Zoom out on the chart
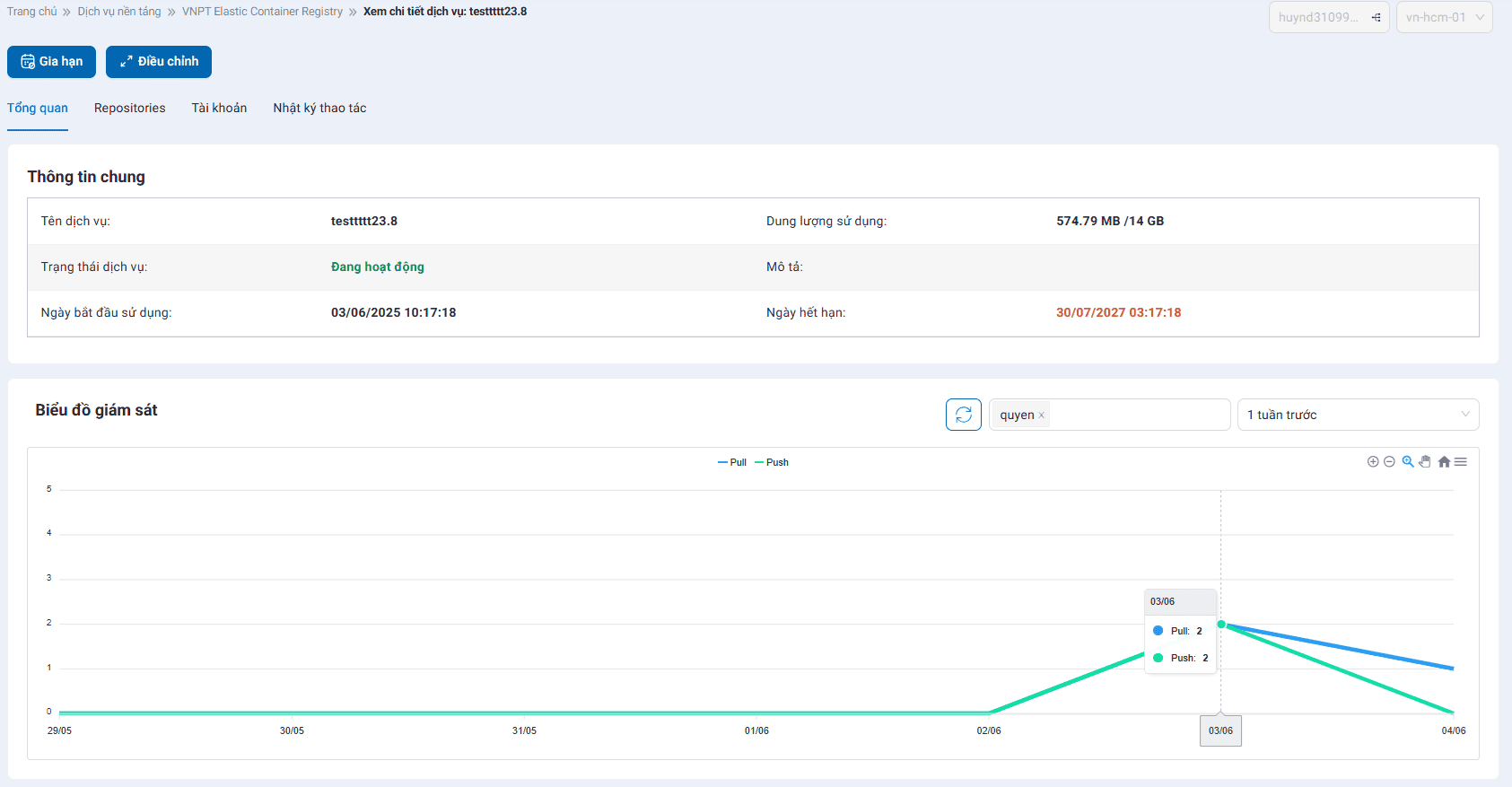 click(1389, 462)
